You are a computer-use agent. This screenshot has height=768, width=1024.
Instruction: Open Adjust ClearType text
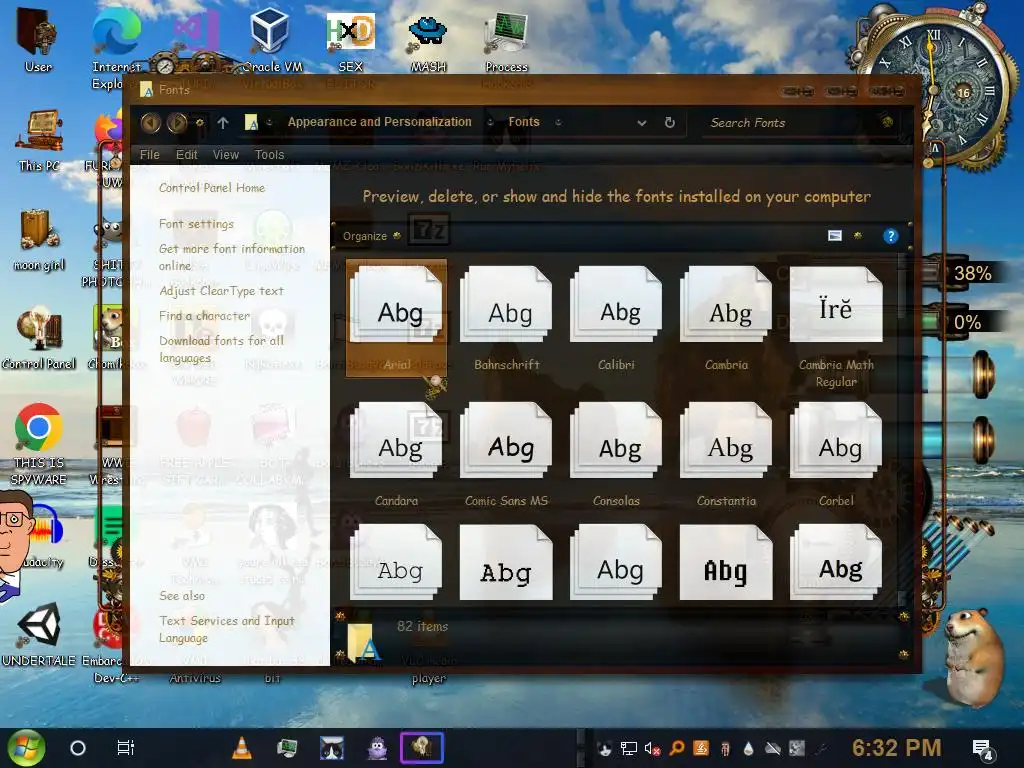pyautogui.click(x=221, y=291)
